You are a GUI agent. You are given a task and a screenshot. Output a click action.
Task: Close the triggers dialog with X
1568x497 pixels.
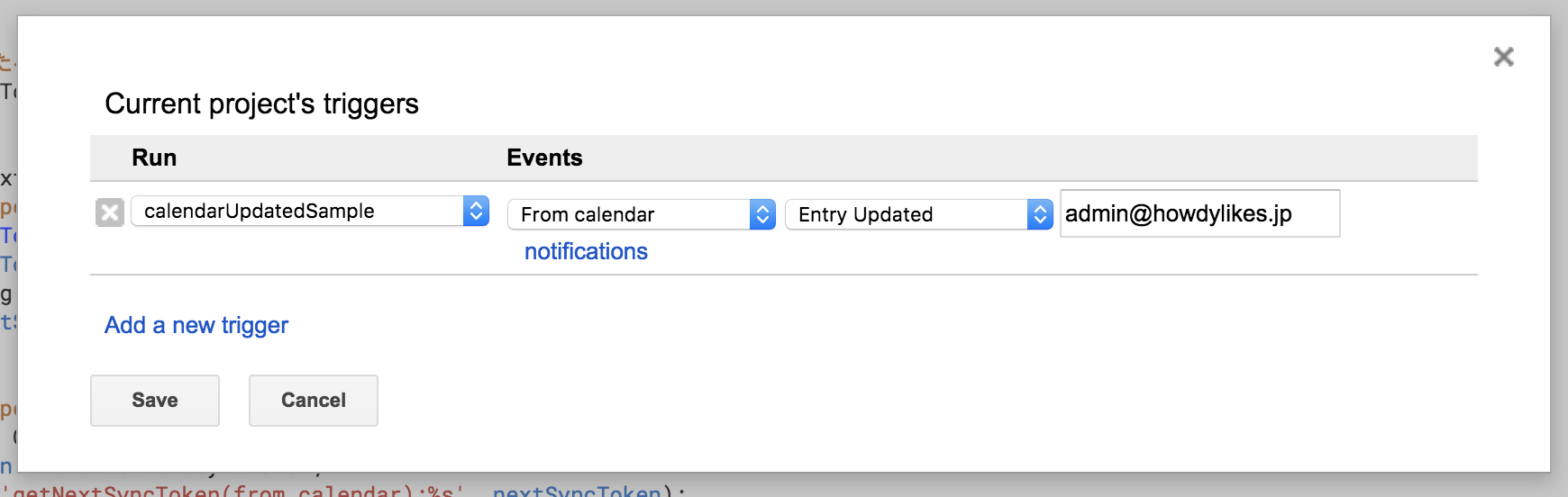(1503, 57)
